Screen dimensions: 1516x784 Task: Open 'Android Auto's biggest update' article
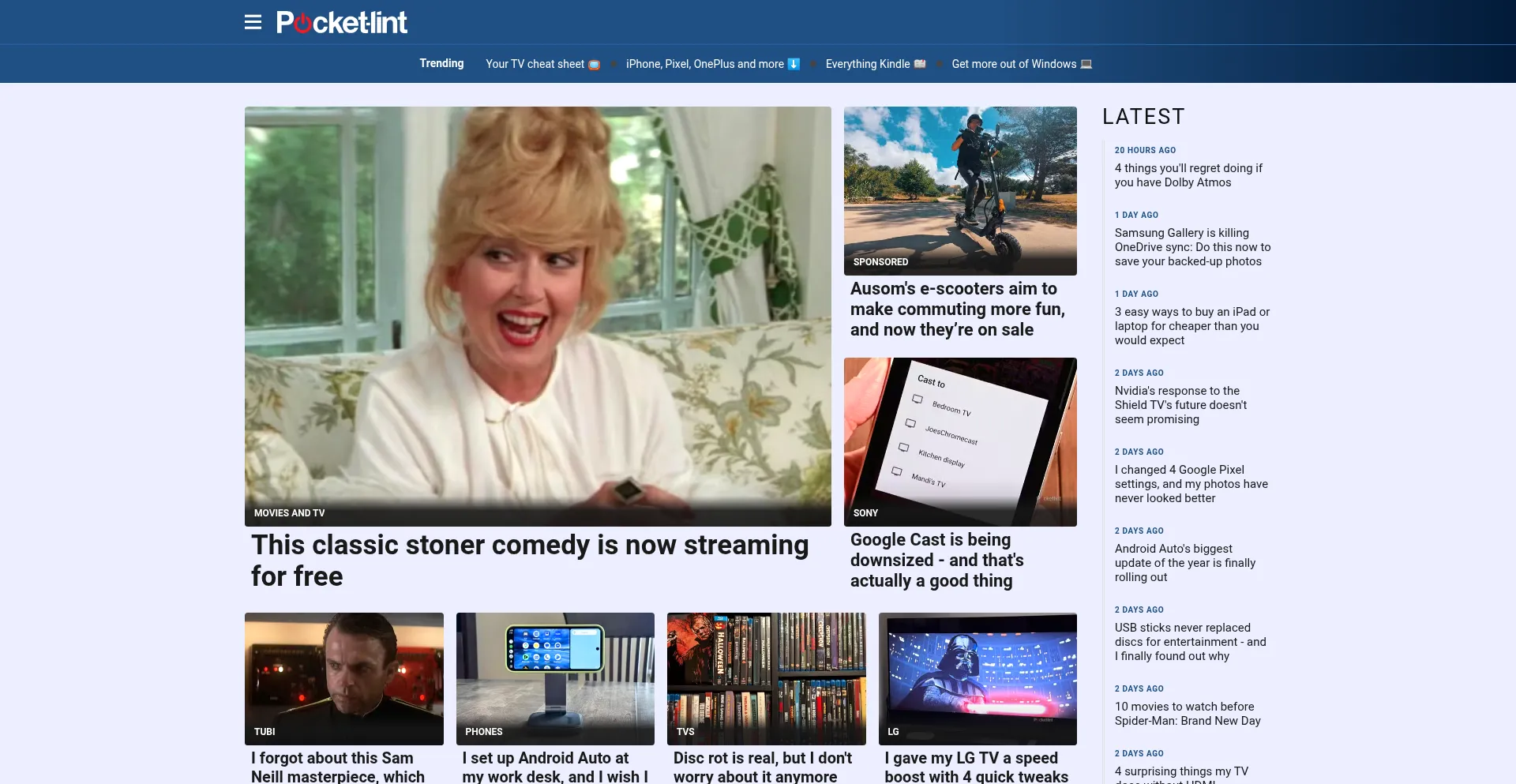point(1185,563)
